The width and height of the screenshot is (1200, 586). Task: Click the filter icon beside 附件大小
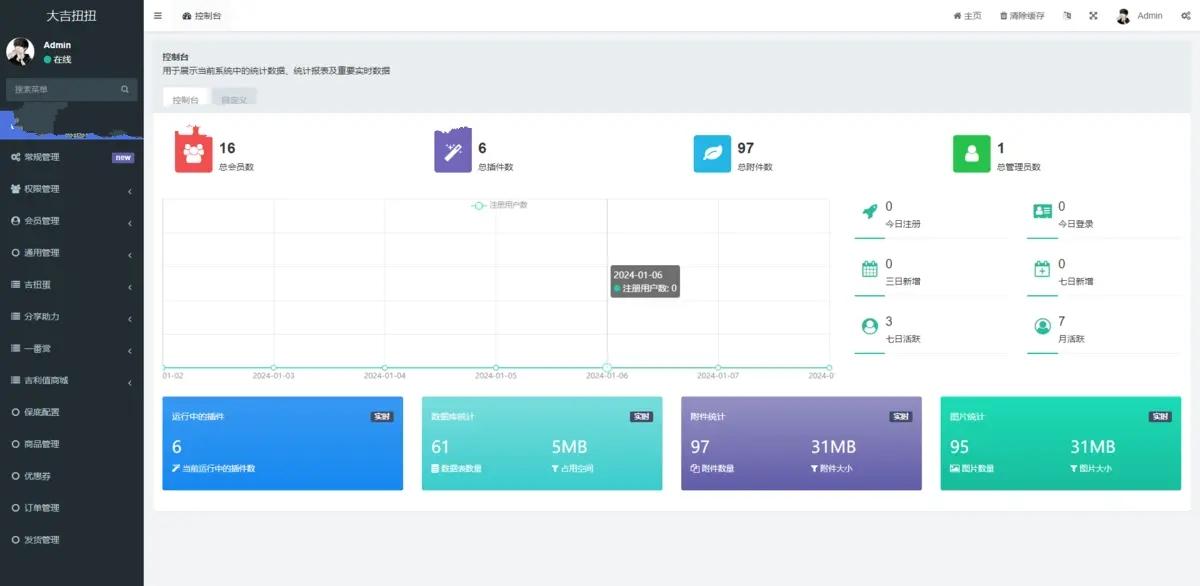814,468
